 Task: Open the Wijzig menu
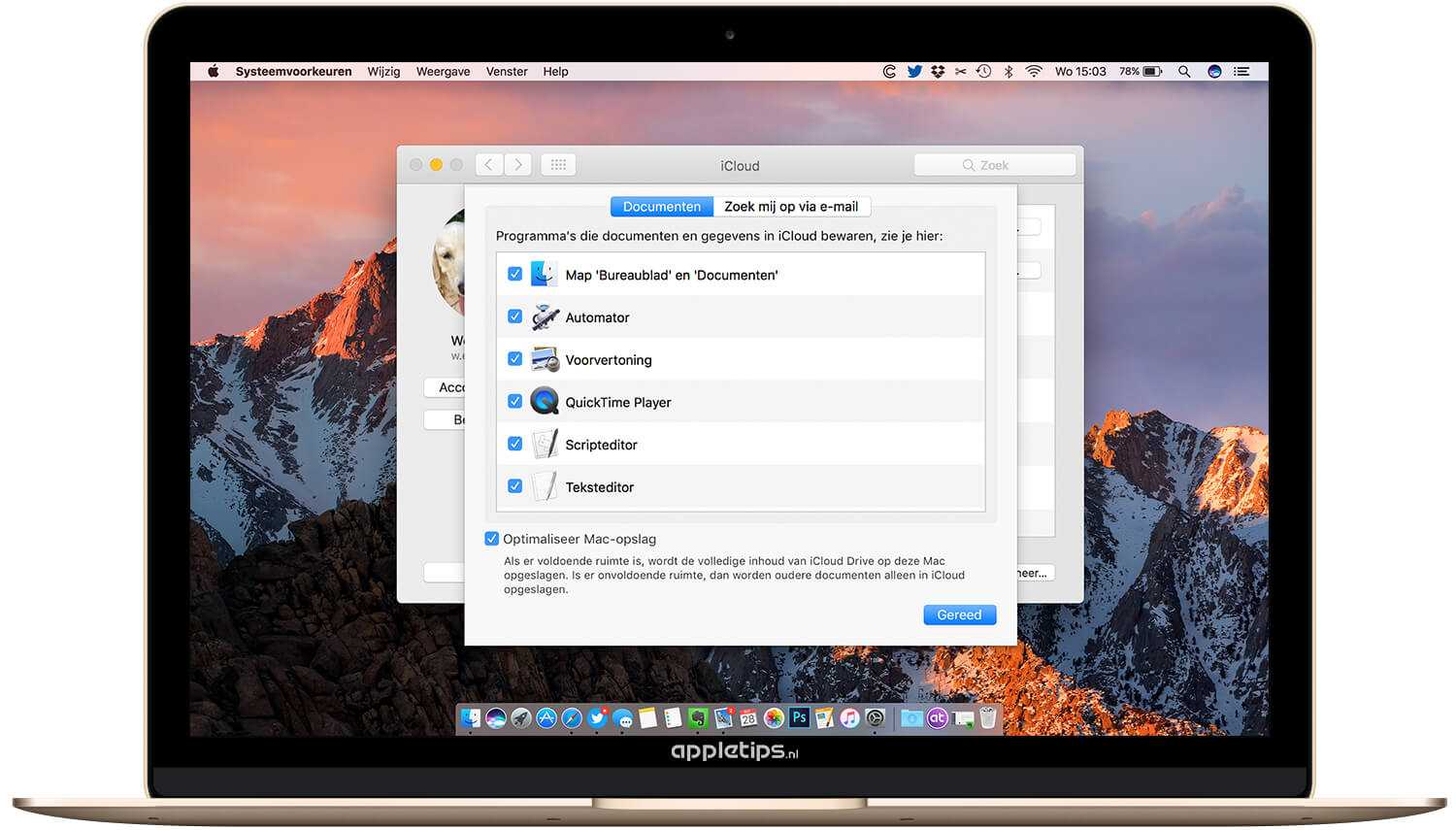[x=383, y=72]
